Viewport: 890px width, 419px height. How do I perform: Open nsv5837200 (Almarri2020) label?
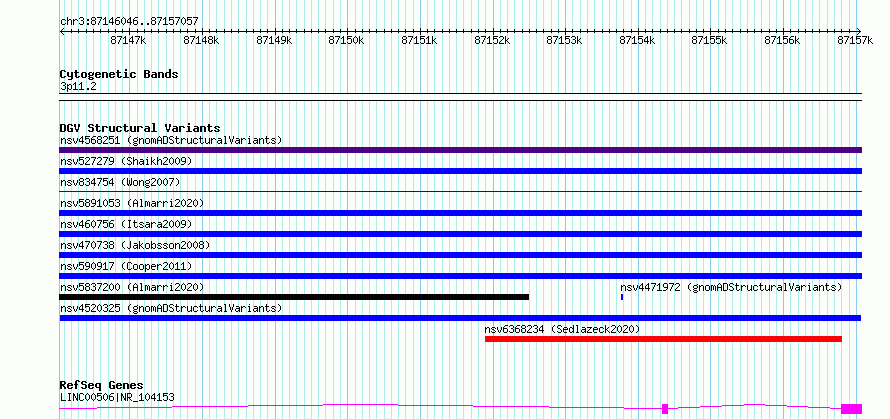pyautogui.click(x=132, y=287)
